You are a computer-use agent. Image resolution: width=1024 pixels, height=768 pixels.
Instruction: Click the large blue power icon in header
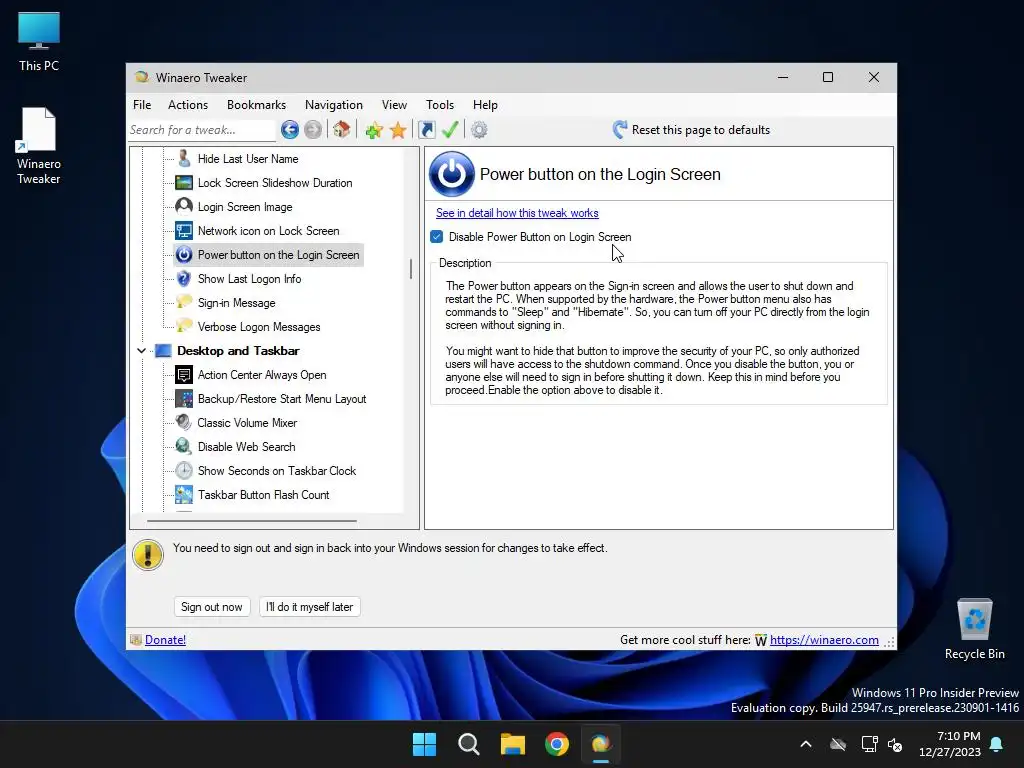click(451, 174)
